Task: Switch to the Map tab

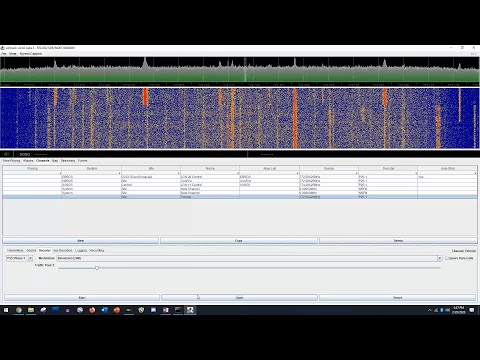Action: click(55, 161)
